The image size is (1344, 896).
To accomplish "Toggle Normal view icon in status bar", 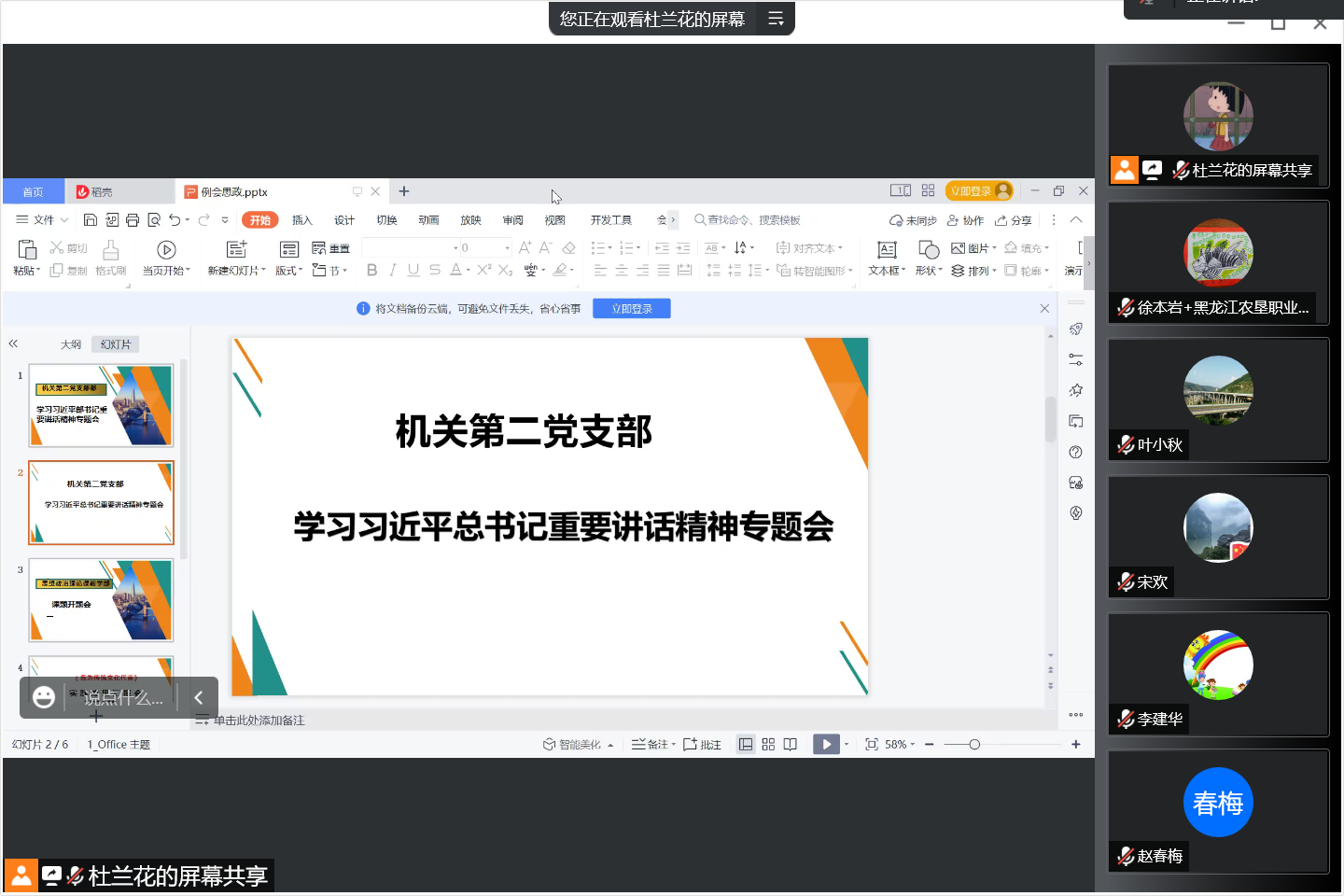I will click(746, 744).
